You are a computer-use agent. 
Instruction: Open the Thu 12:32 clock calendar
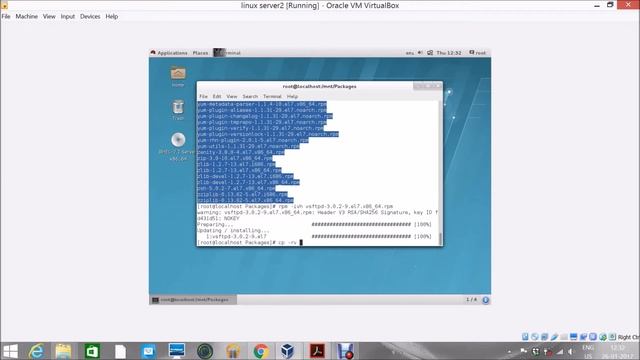[449, 53]
